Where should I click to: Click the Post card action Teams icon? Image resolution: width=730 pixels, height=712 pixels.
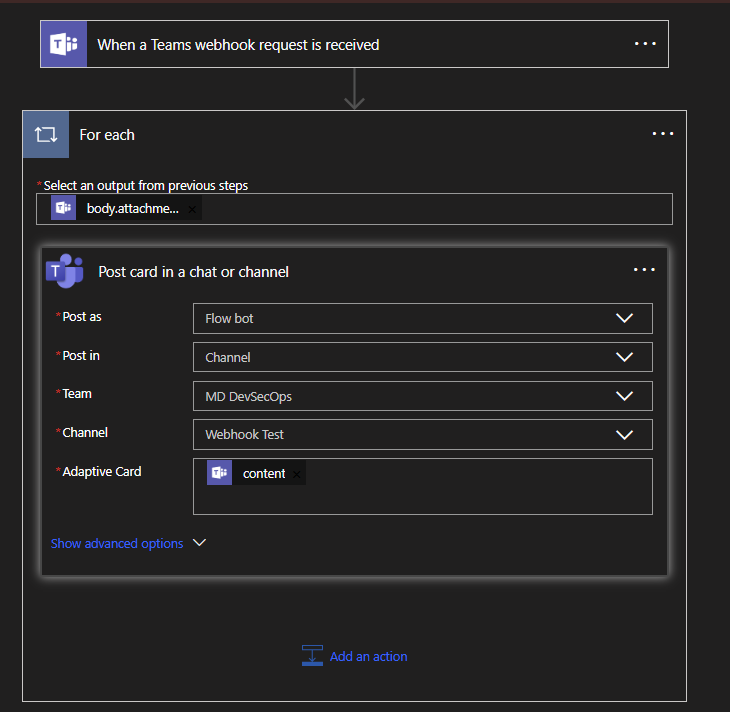coord(65,271)
